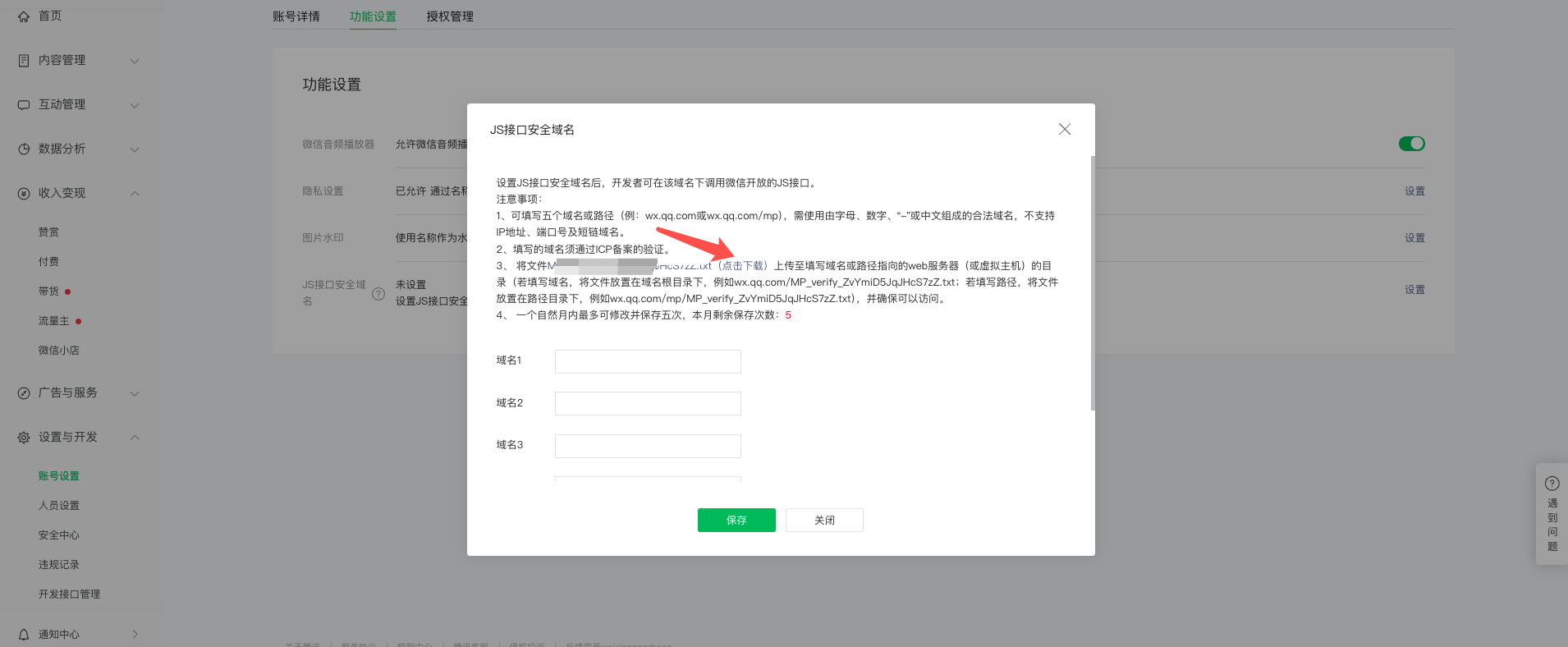Click the 设置与开发 gear icon
The height and width of the screenshot is (647, 1568).
click(24, 438)
